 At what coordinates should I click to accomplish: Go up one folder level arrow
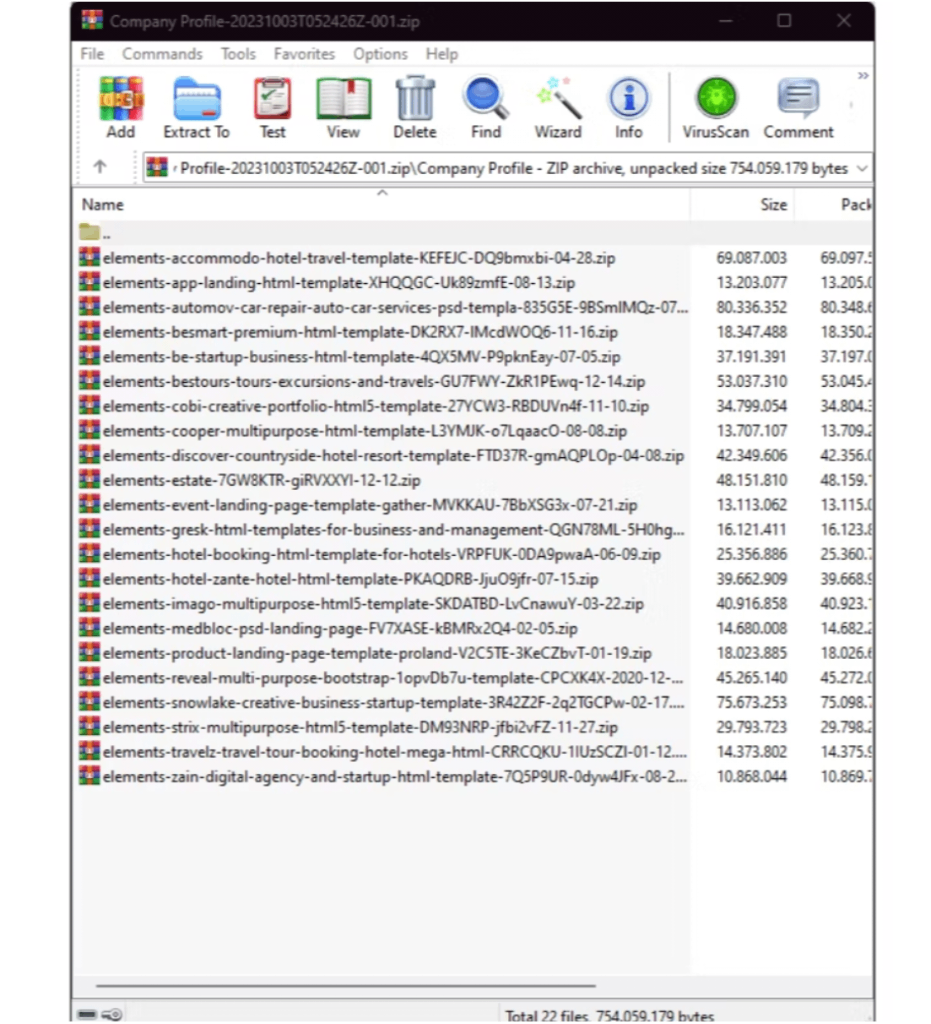(x=100, y=168)
